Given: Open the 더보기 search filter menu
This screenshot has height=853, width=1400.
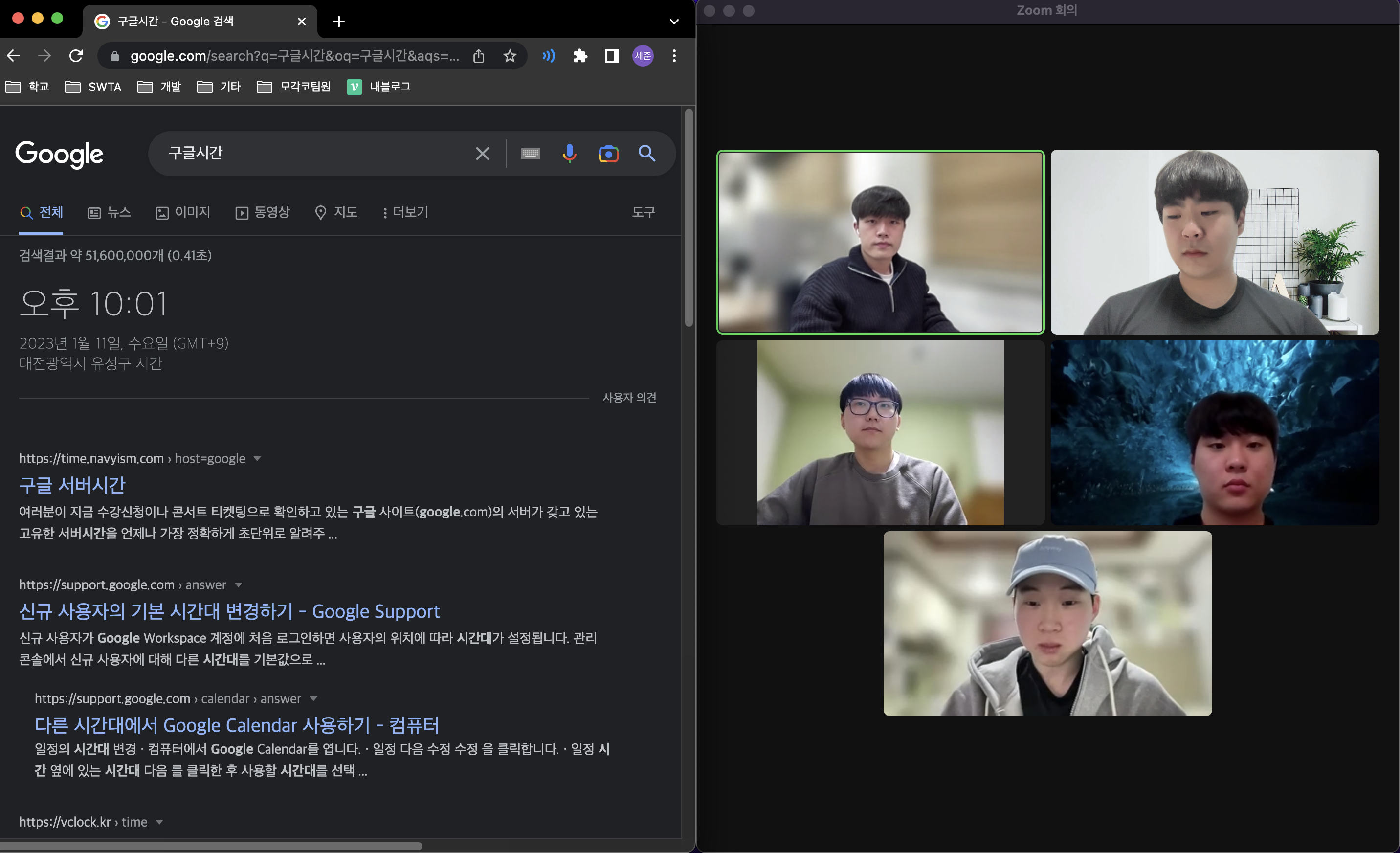Looking at the screenshot, I should [x=406, y=213].
